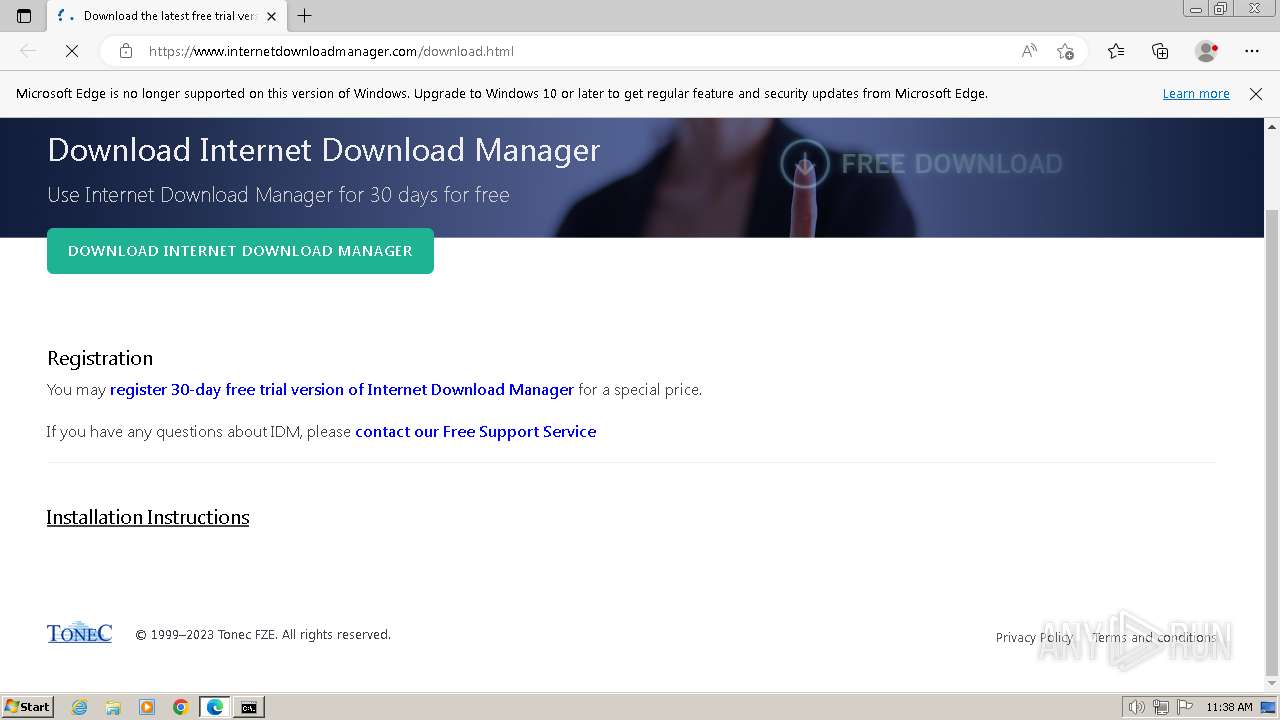This screenshot has width=1280, height=720.
Task: Open Edge Settings and more menu
Action: [1252, 51]
